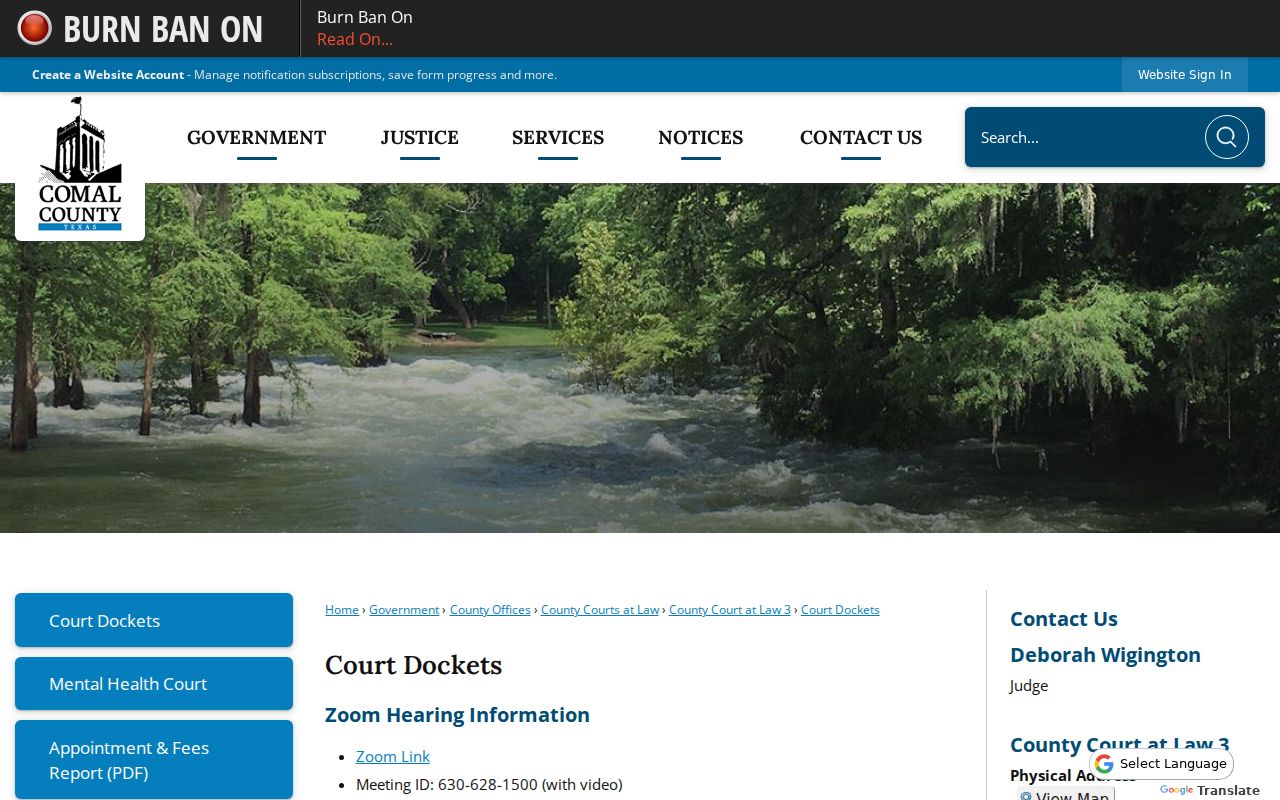This screenshot has height=800, width=1280.
Task: Click the Google logo in language selector
Action: tap(1104, 764)
